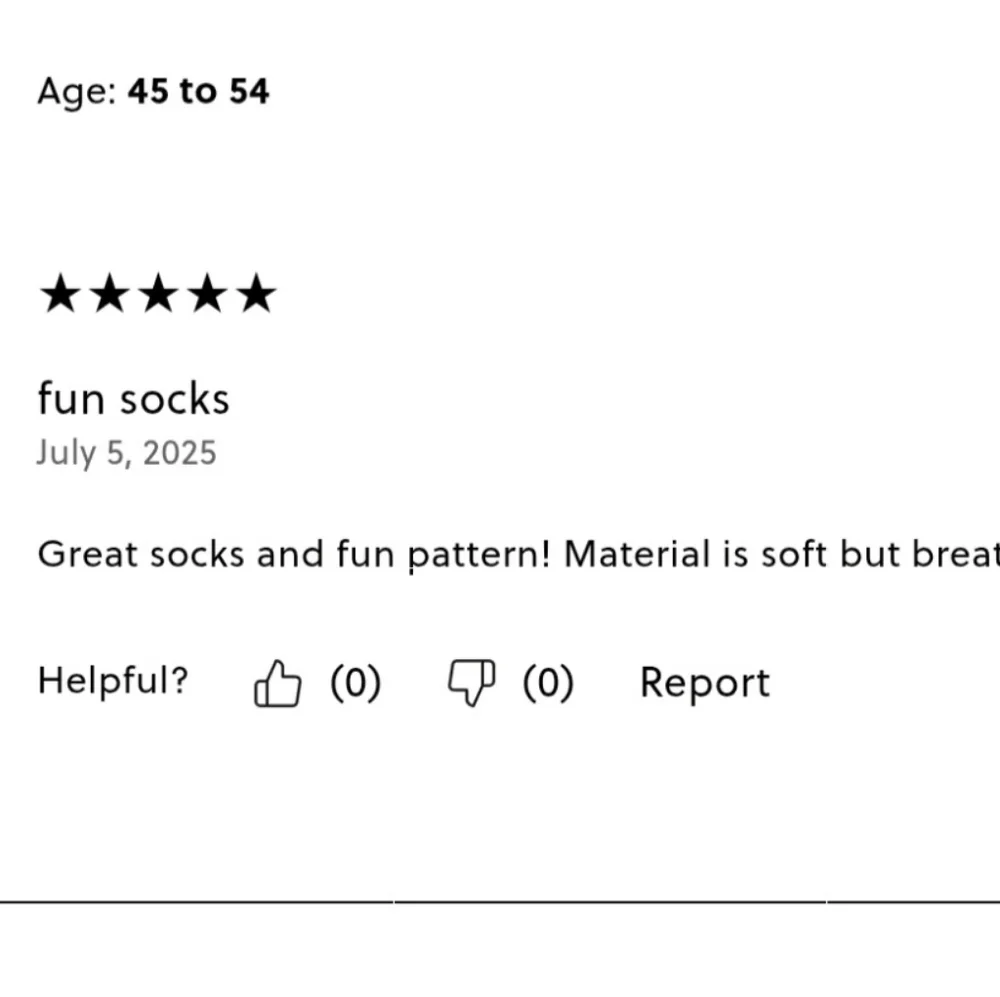Screen dimensions: 1000x997
Task: Select the "Age:" label text
Action: [77, 92]
